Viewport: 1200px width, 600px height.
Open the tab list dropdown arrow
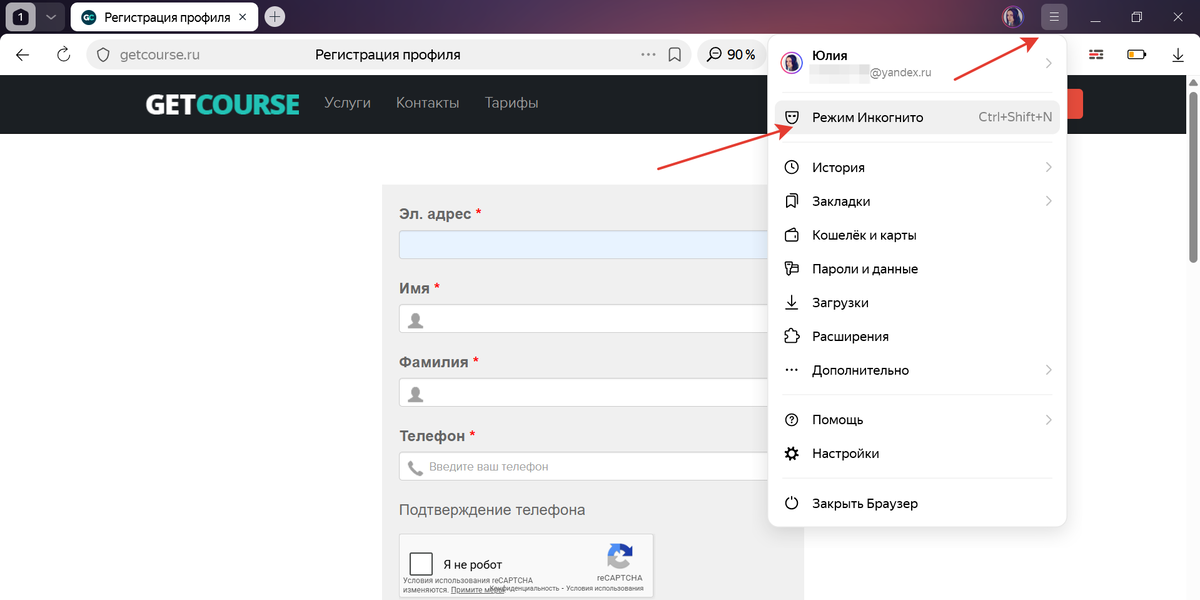(x=51, y=17)
